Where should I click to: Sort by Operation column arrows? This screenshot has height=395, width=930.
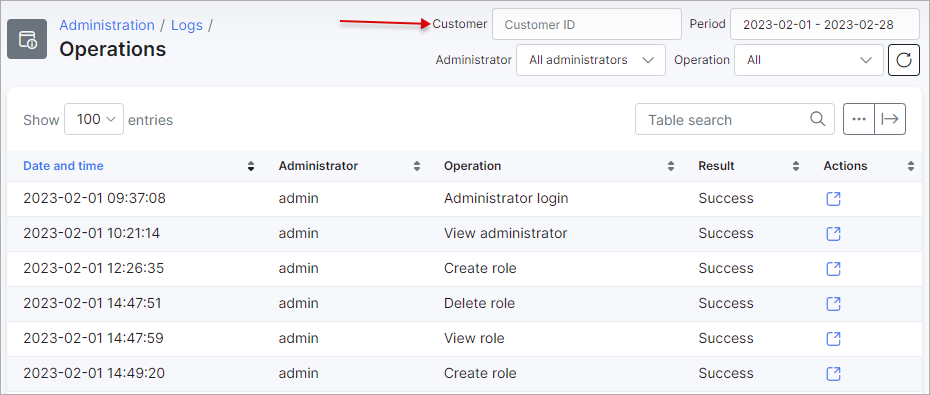point(671,167)
